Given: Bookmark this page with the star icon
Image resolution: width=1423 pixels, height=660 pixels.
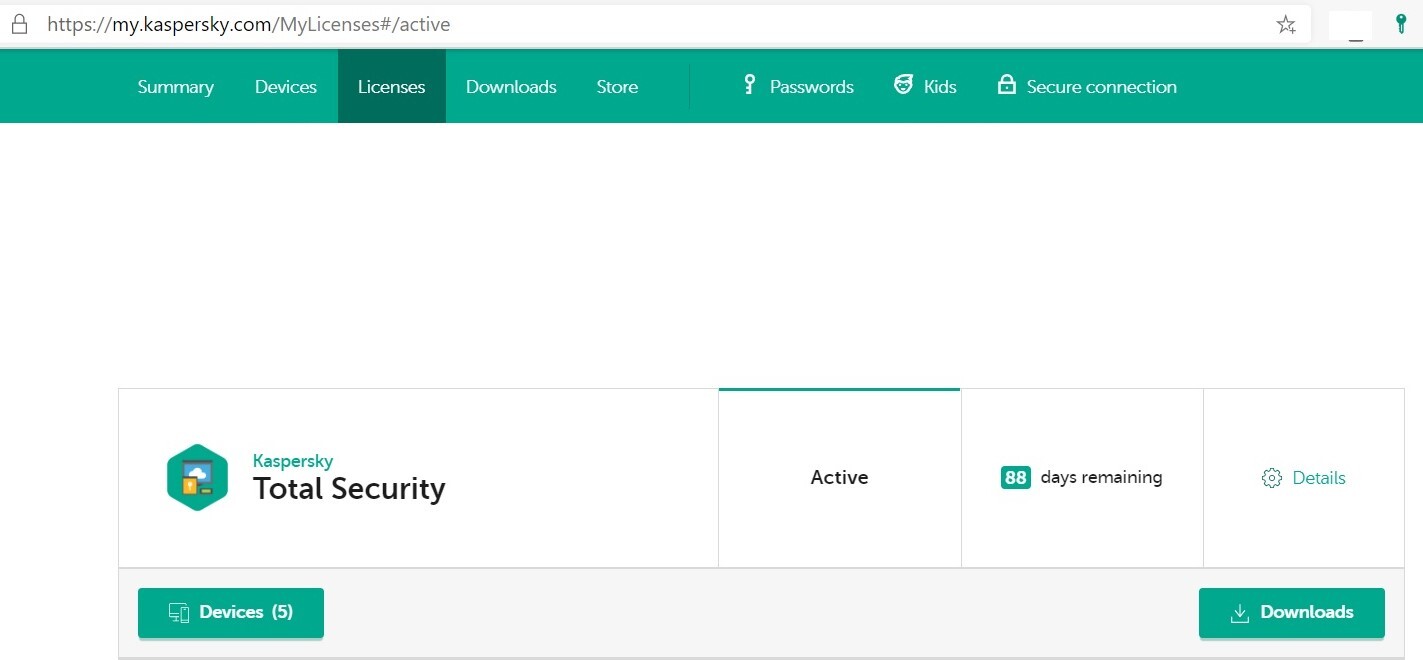Looking at the screenshot, I should coord(1286,25).
